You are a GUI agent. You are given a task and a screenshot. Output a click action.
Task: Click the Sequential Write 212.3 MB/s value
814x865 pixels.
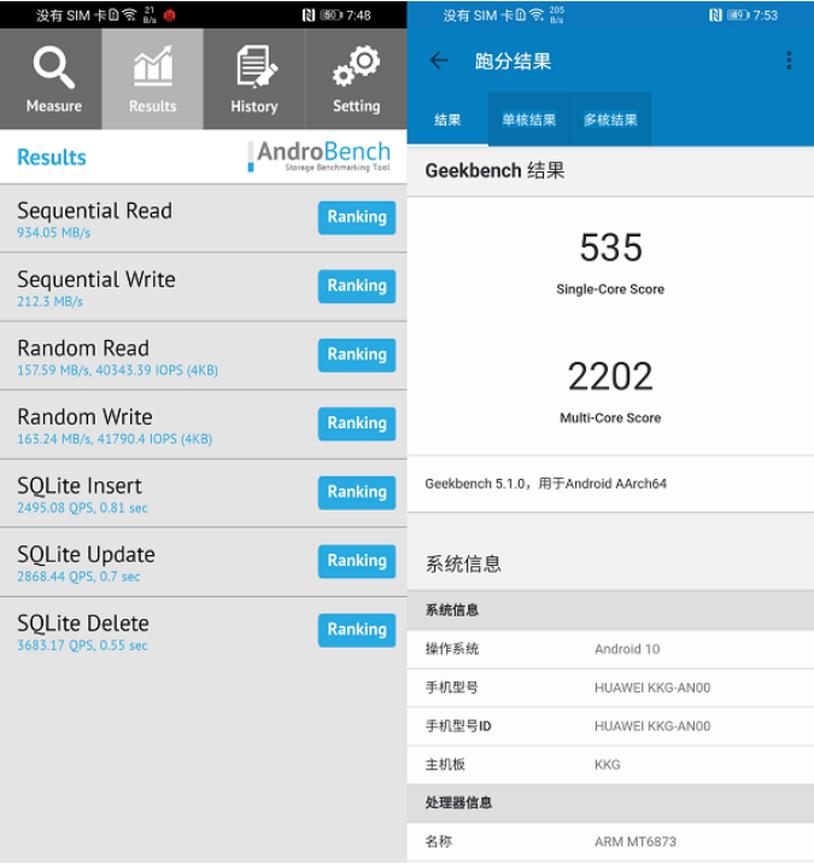point(50,302)
